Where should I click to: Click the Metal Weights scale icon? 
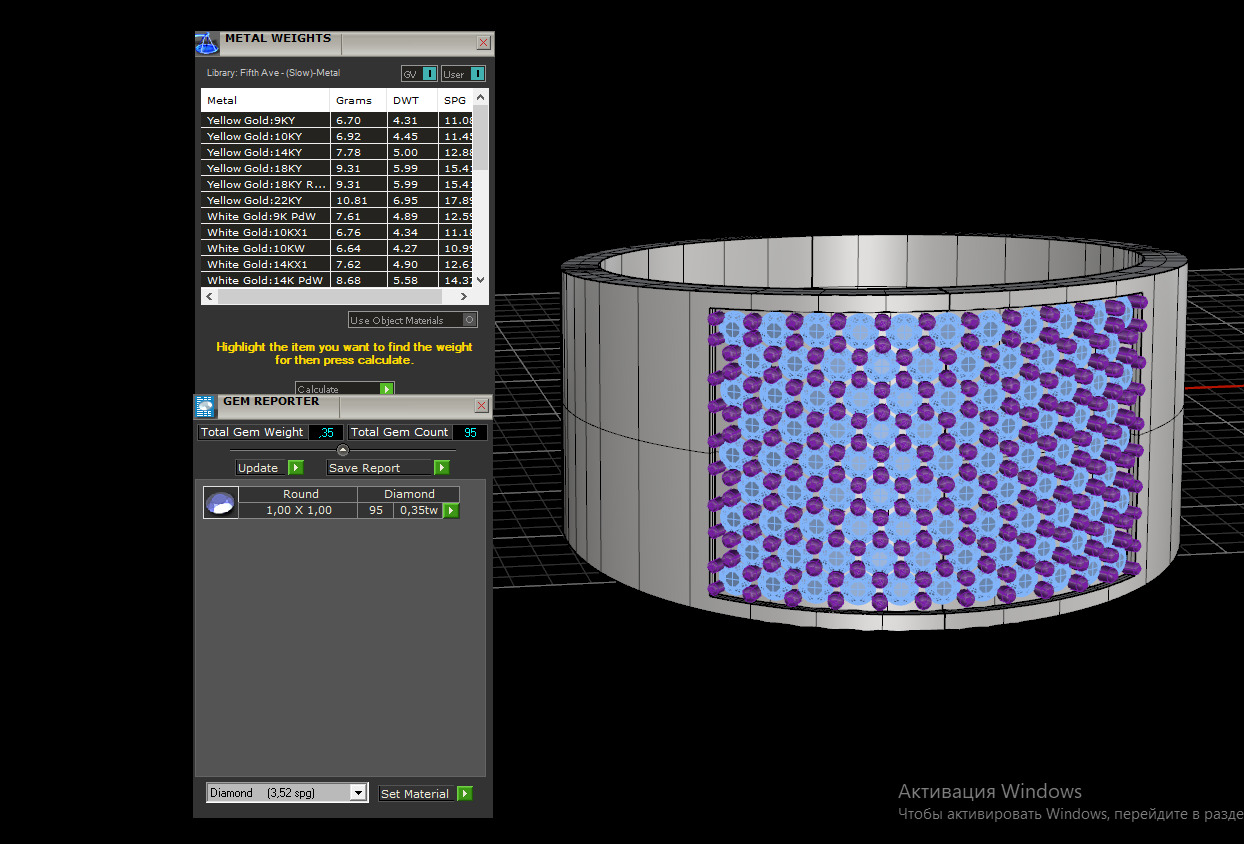[206, 43]
